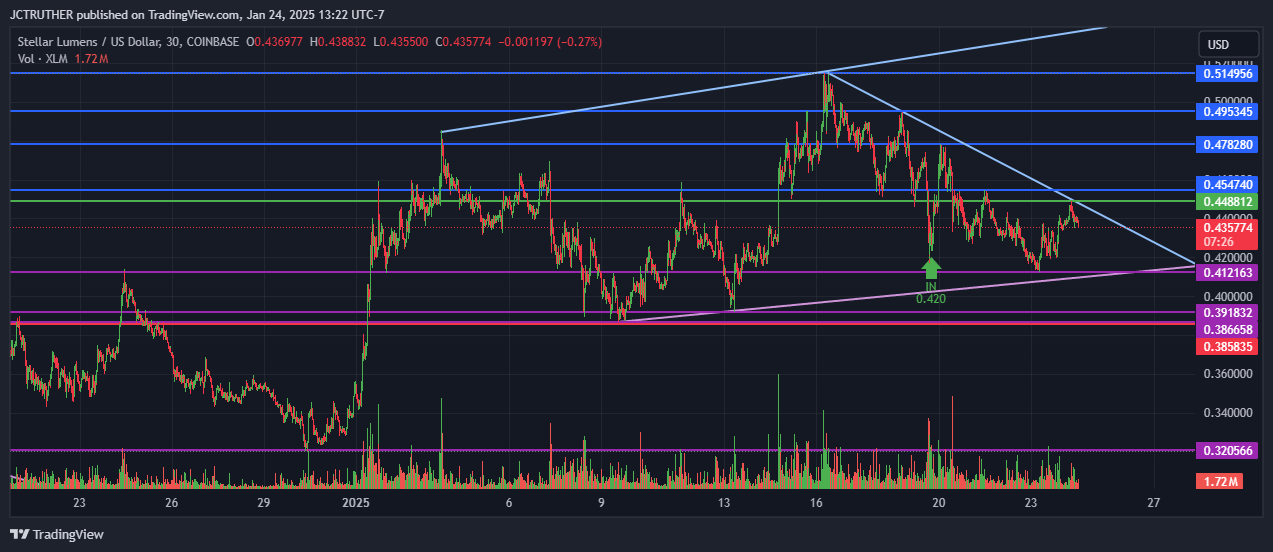Click the open value O0.436977
The width and height of the screenshot is (1273, 552).
pos(277,42)
